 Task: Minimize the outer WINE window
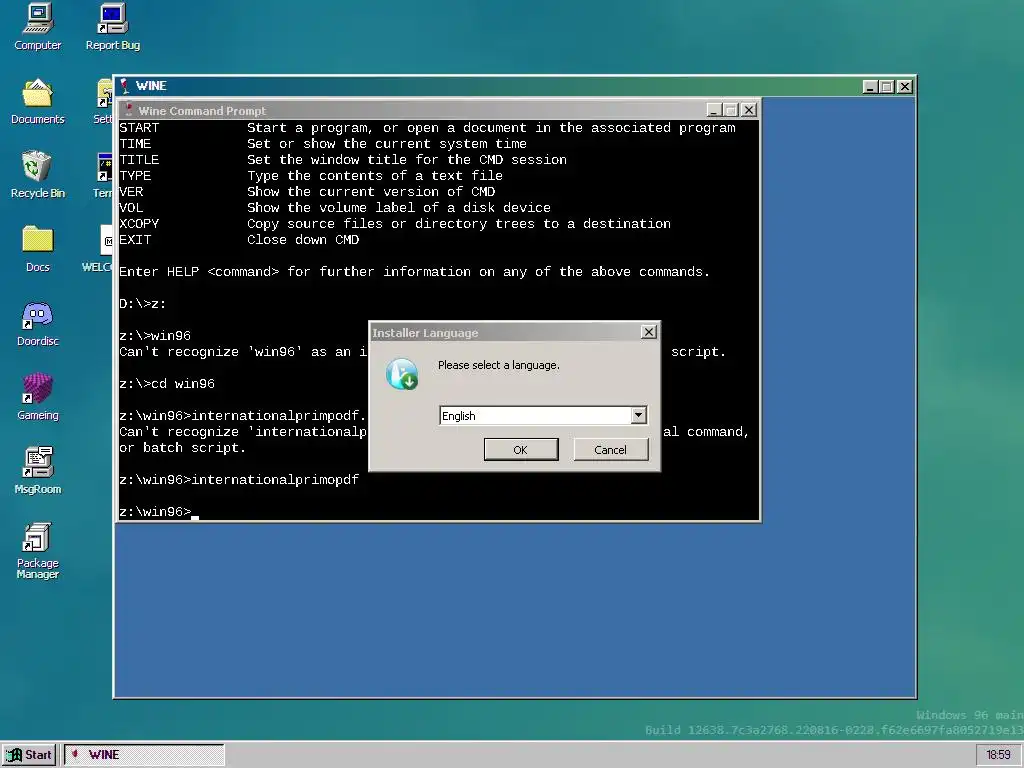click(x=871, y=86)
